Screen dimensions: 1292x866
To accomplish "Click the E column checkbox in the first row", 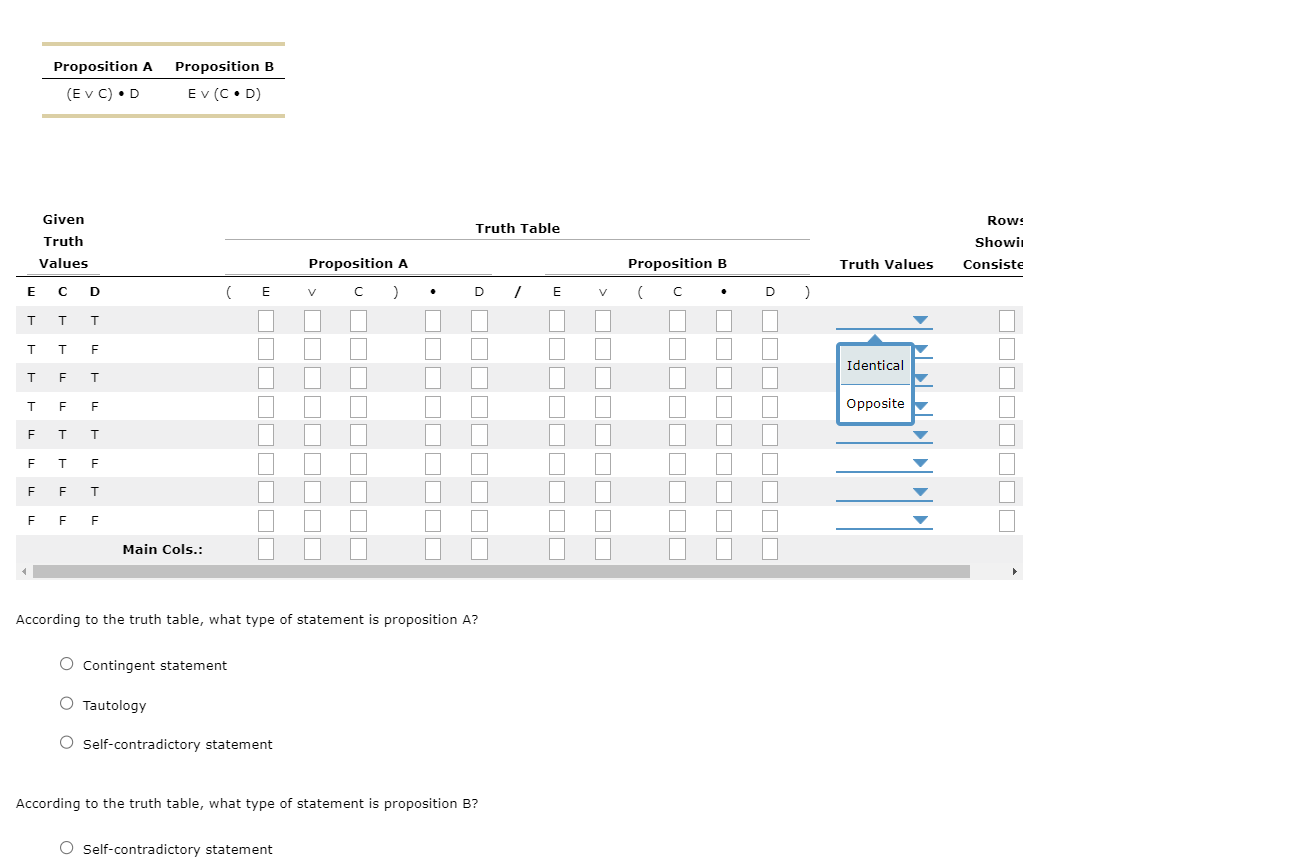I will (x=265, y=320).
